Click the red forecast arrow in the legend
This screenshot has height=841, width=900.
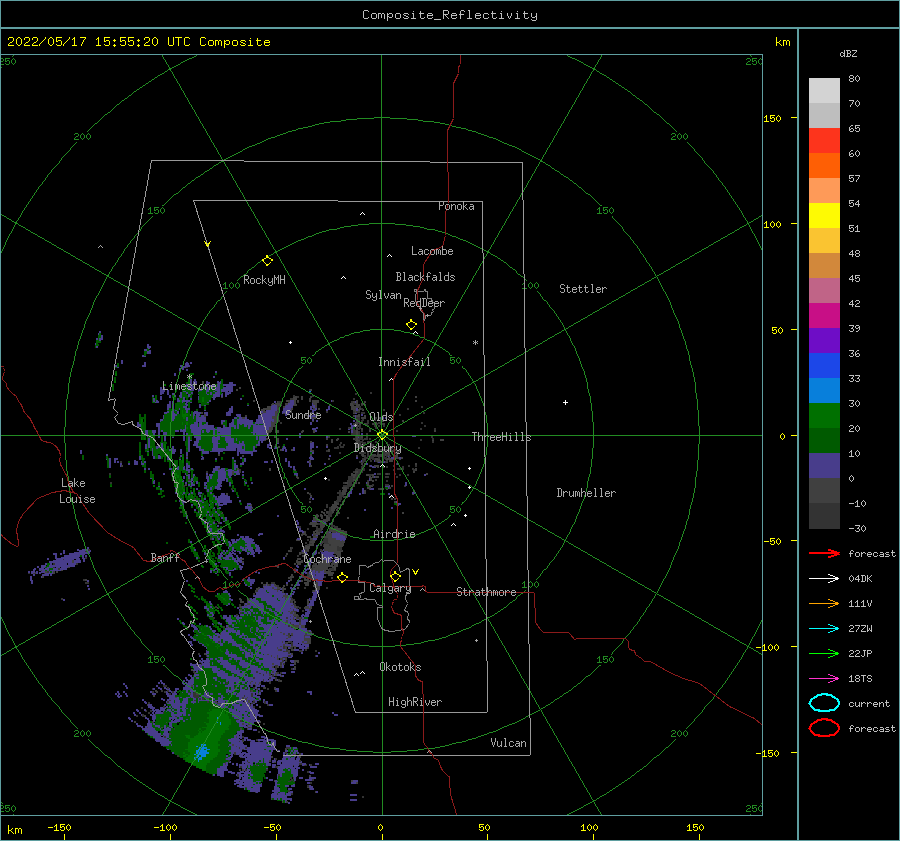(824, 553)
